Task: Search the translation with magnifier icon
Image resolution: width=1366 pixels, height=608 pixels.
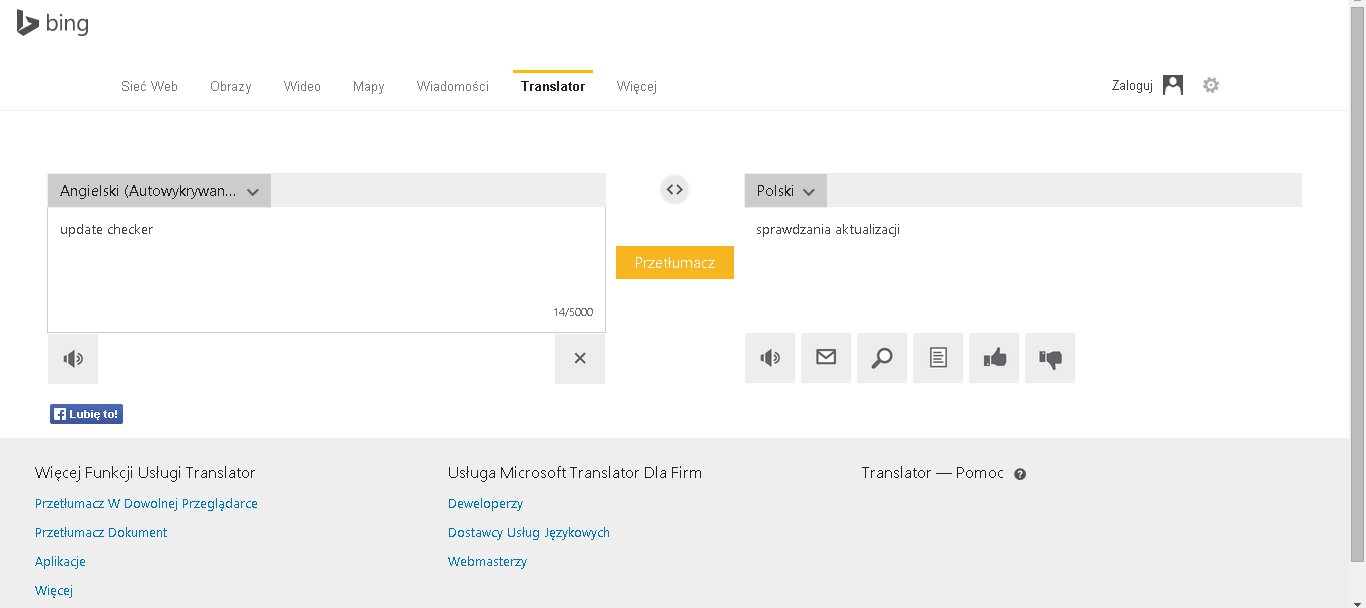Action: [882, 358]
